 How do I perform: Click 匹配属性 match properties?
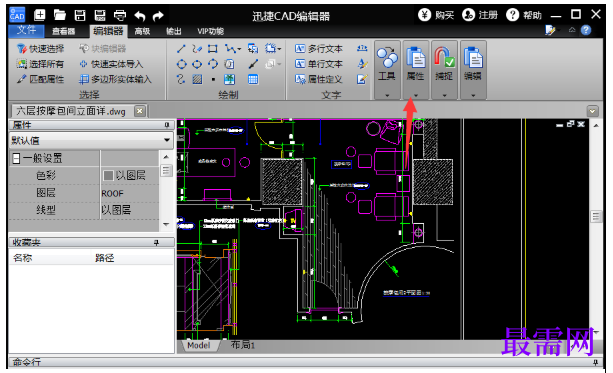[x=40, y=79]
